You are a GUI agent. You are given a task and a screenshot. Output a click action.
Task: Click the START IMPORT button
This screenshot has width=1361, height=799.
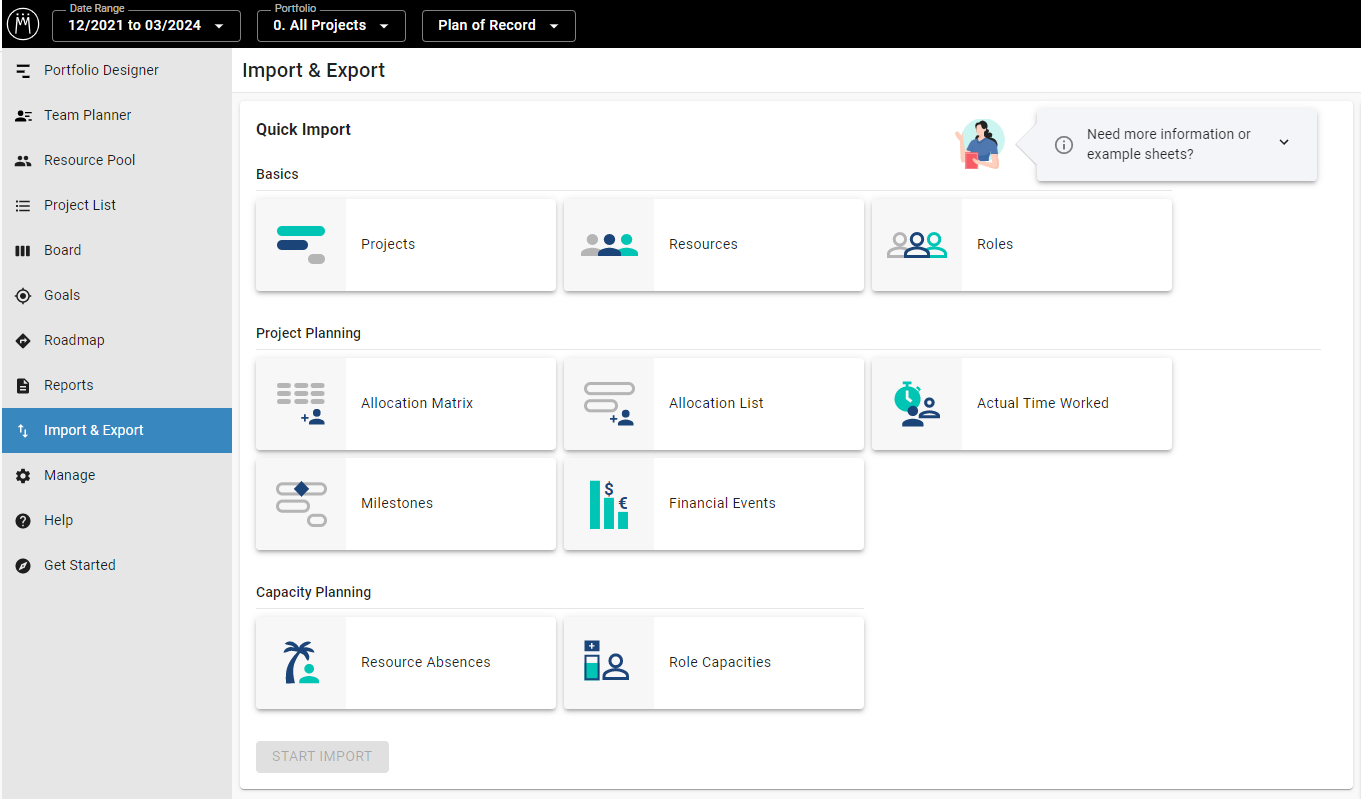pos(322,757)
